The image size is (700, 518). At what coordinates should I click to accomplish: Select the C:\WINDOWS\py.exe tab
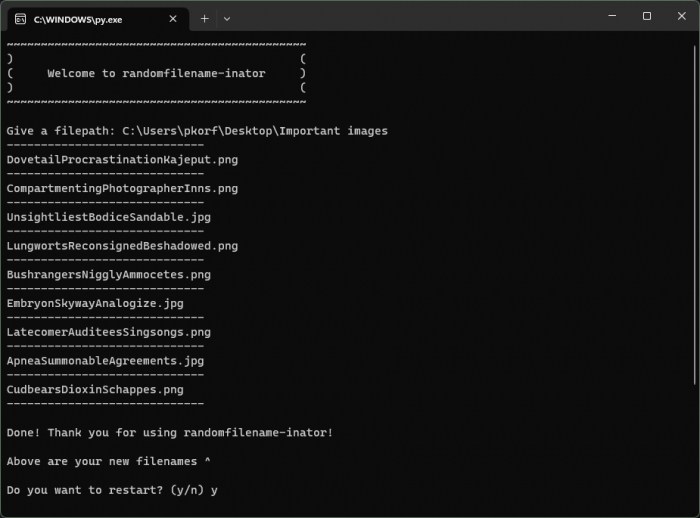(99, 19)
